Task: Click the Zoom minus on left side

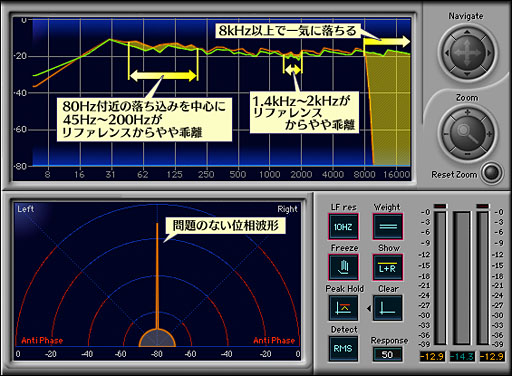Action: coord(446,134)
